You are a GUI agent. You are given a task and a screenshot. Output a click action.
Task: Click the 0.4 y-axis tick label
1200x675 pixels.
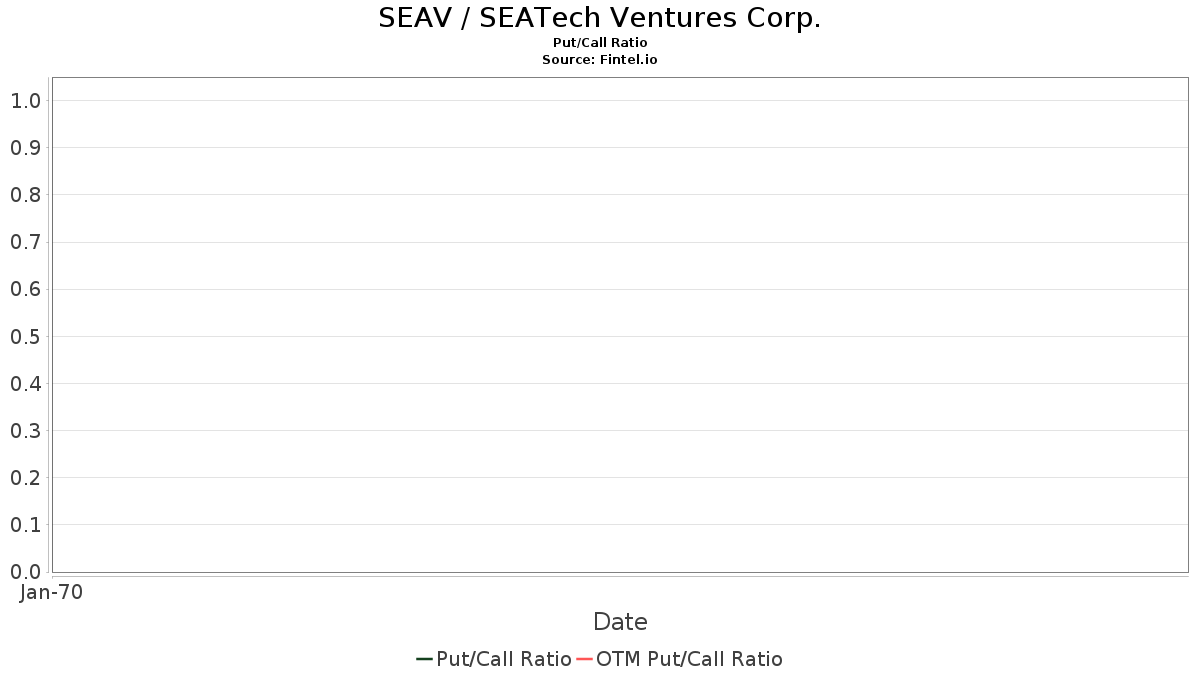[x=25, y=384]
